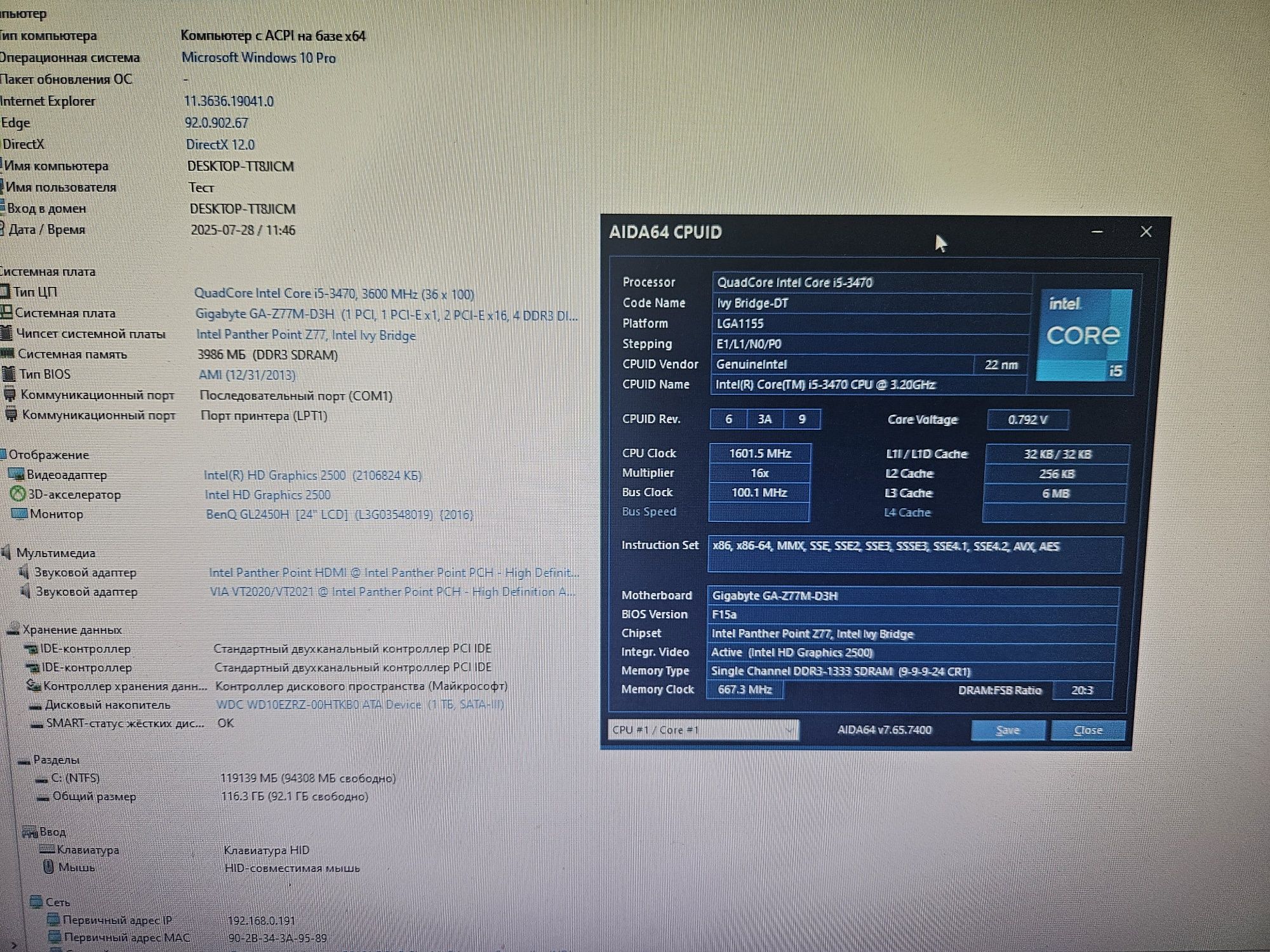1270x952 pixels.
Task: Click the network icon beside Сеть
Action: click(x=36, y=902)
